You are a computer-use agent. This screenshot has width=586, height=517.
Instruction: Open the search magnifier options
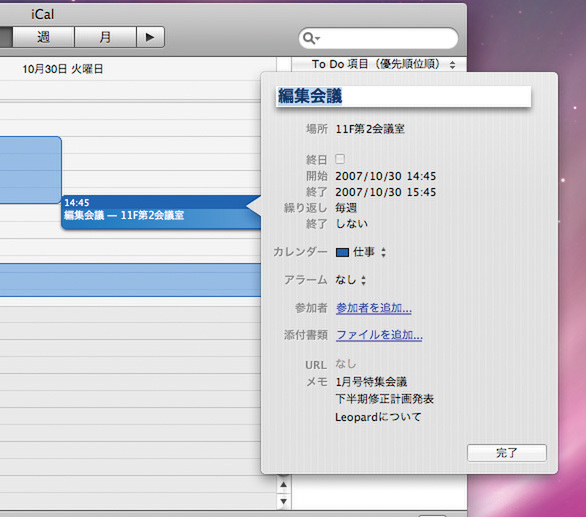point(311,38)
